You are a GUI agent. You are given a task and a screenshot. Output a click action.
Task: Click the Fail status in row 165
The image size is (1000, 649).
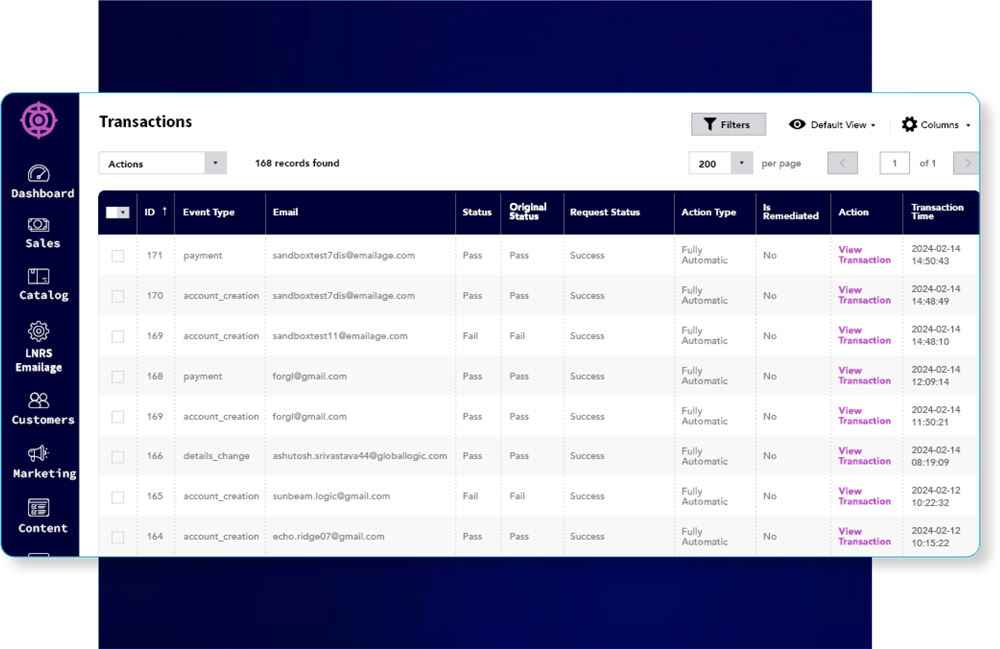tap(470, 496)
